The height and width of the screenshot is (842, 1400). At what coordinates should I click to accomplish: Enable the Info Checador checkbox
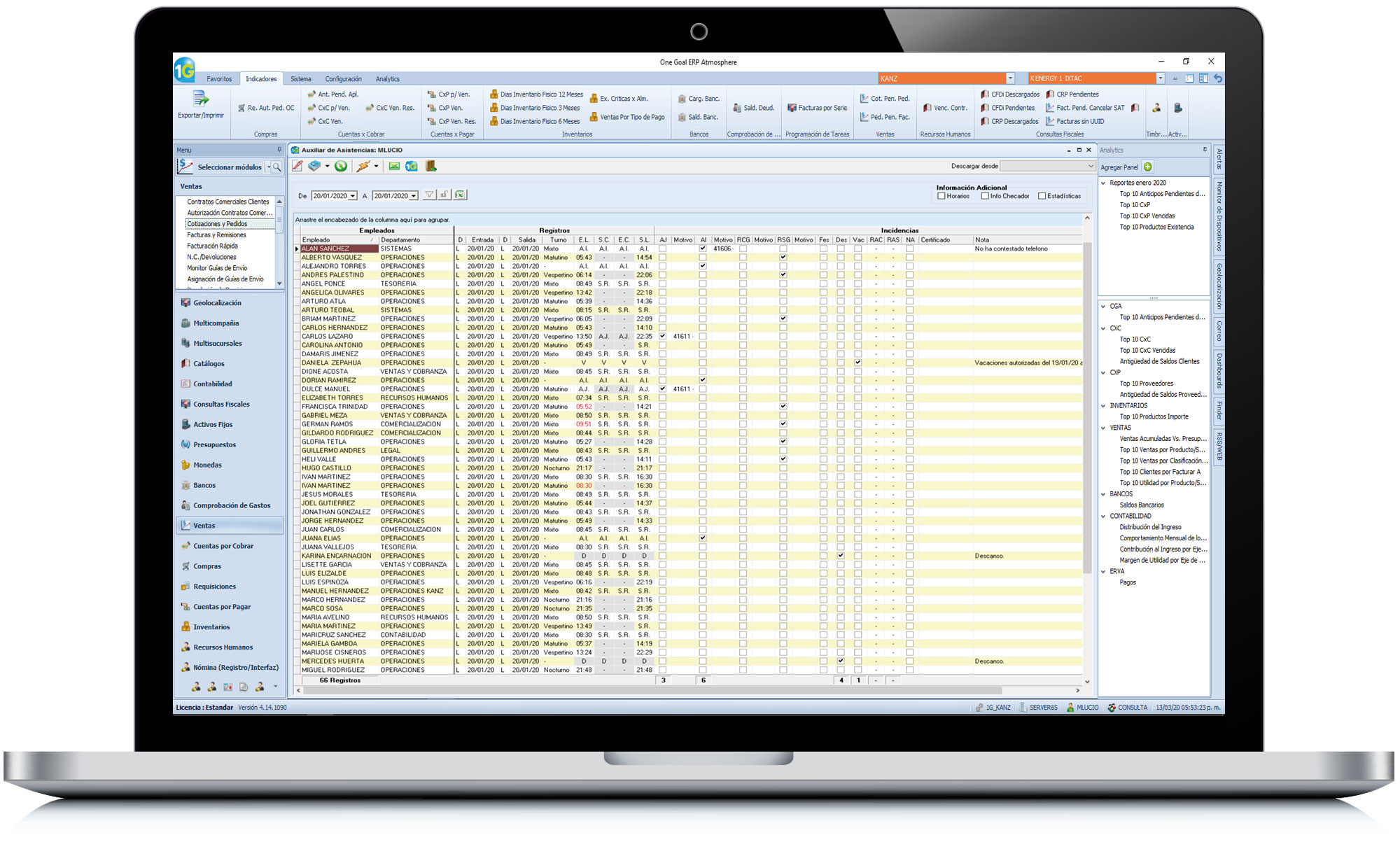point(985,196)
